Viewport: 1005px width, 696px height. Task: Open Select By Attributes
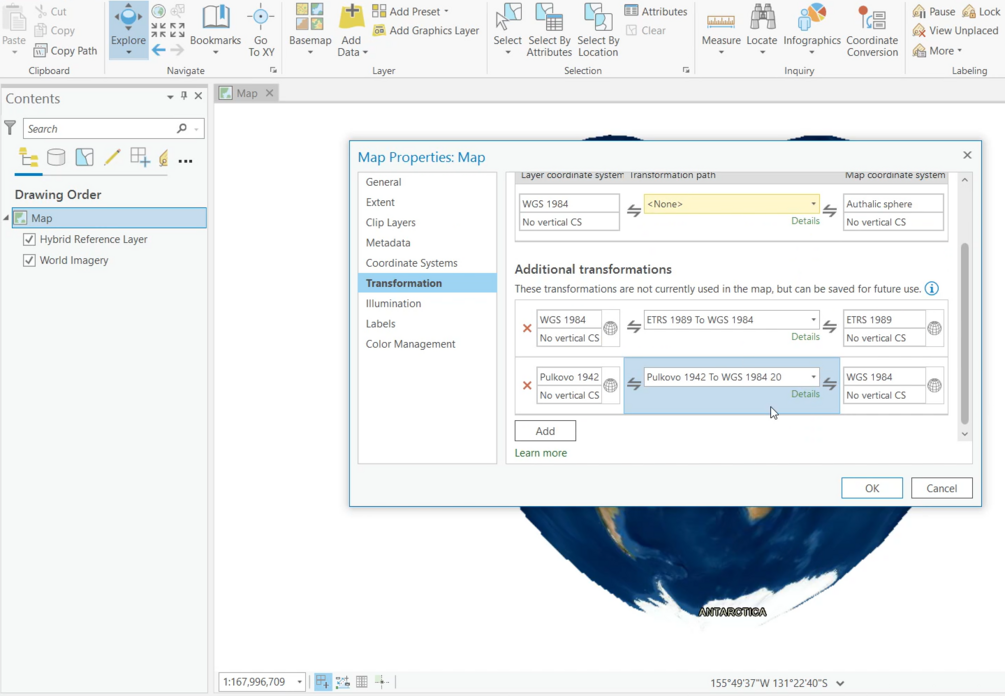(549, 29)
